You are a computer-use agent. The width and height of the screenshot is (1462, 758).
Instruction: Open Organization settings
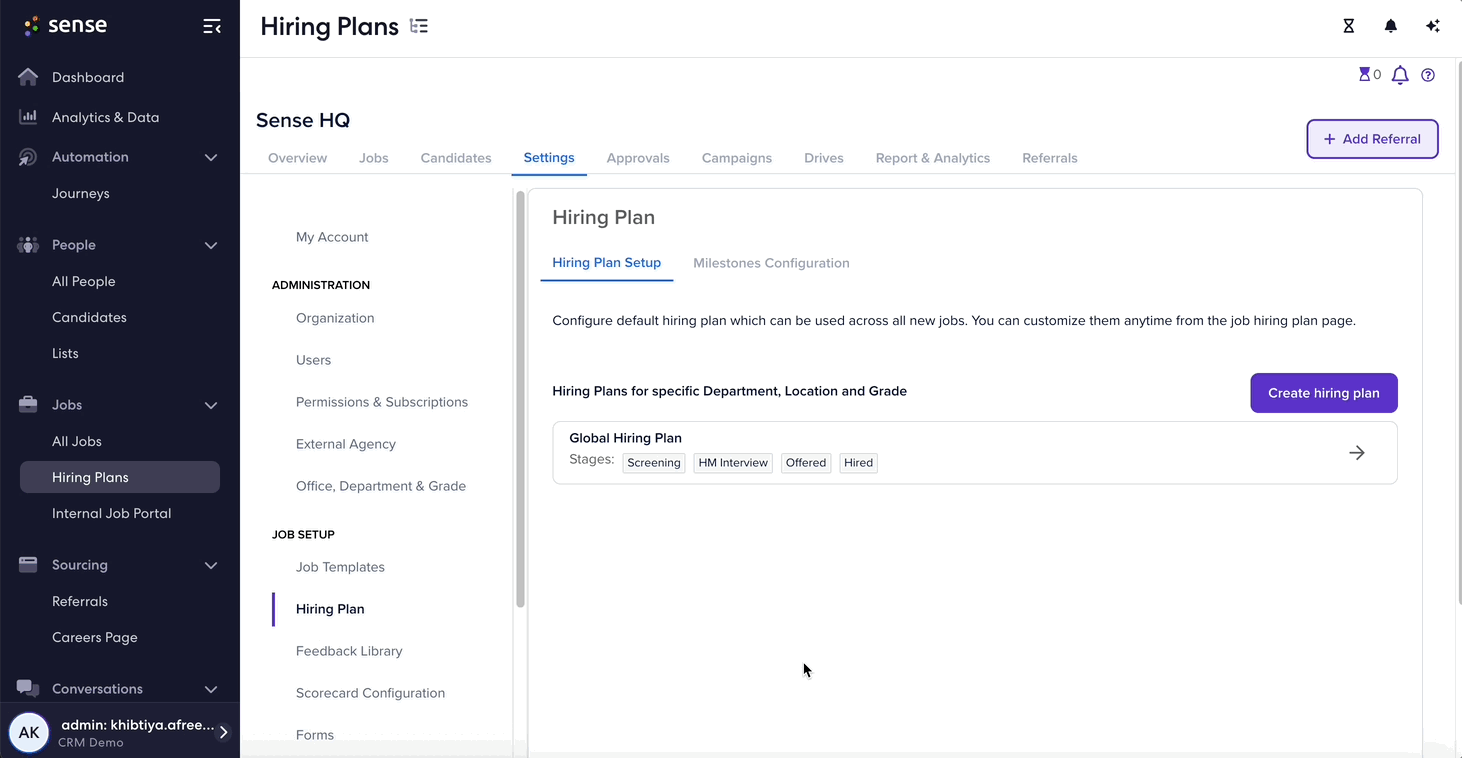[x=335, y=318]
